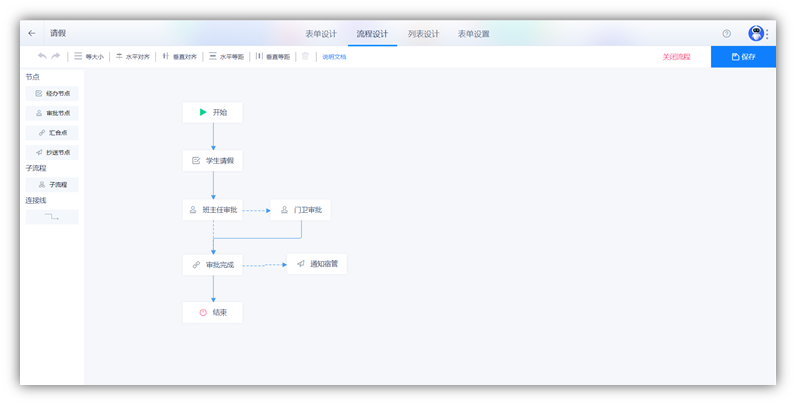Click the 节点 section heading
Screen dimensions: 796x405
[x=32, y=77]
